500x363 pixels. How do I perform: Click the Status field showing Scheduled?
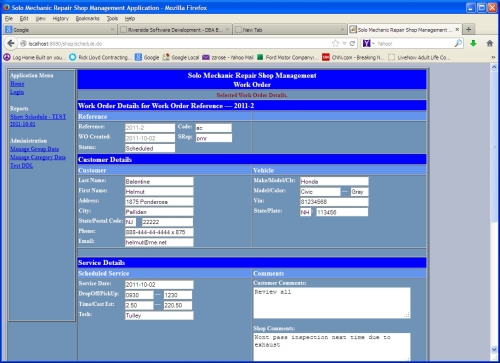pyautogui.click(x=150, y=148)
